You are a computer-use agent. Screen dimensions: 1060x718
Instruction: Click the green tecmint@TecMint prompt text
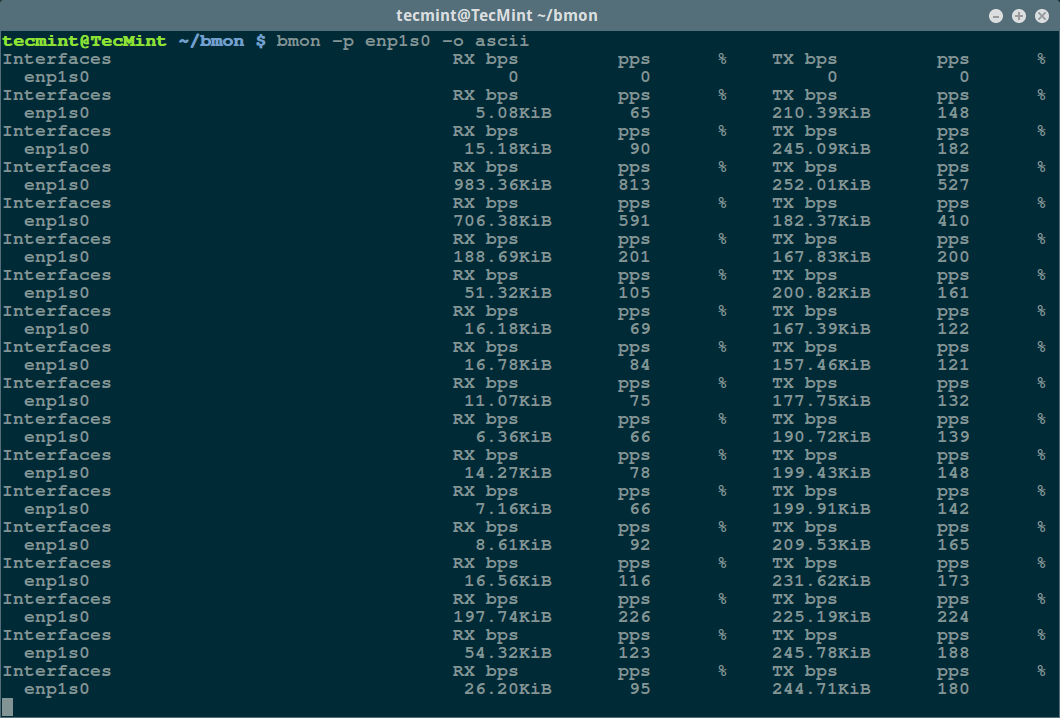tap(83, 41)
